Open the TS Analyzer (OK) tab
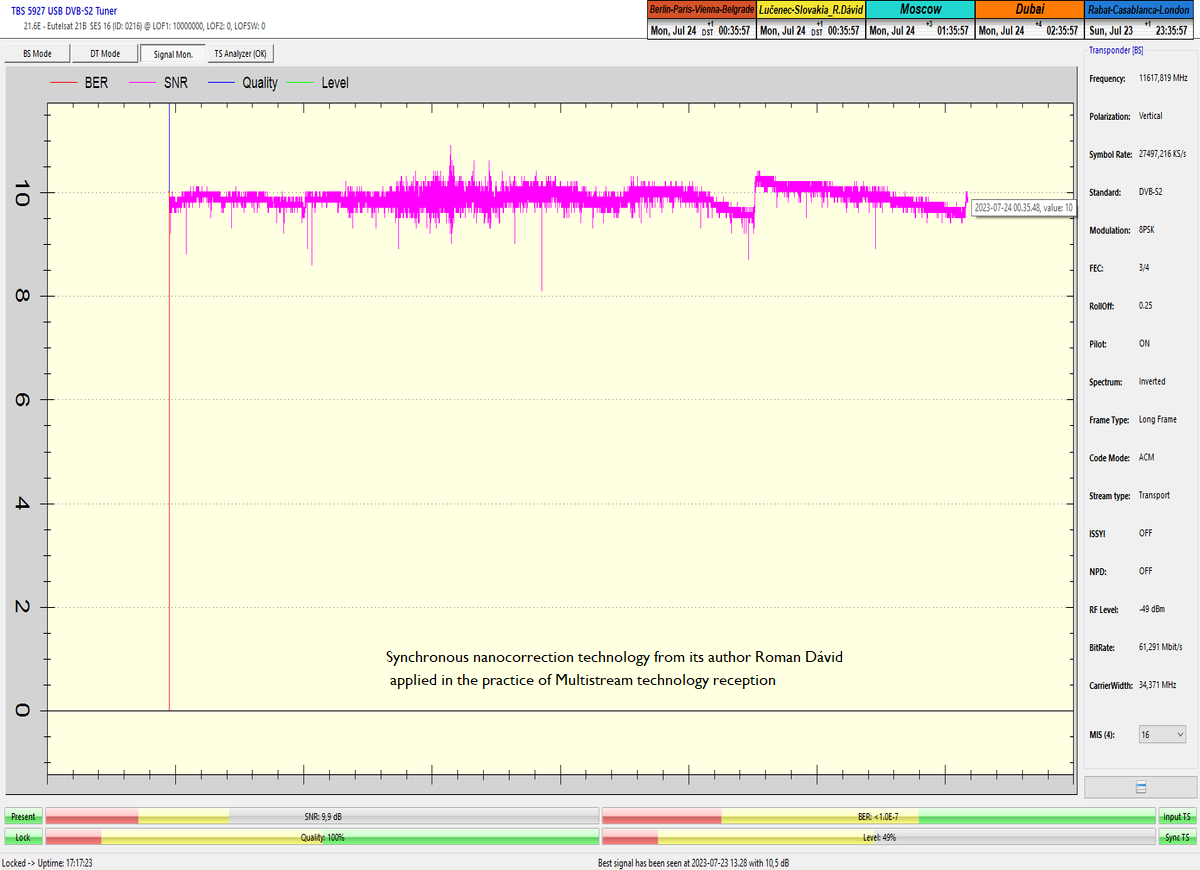 click(x=240, y=54)
